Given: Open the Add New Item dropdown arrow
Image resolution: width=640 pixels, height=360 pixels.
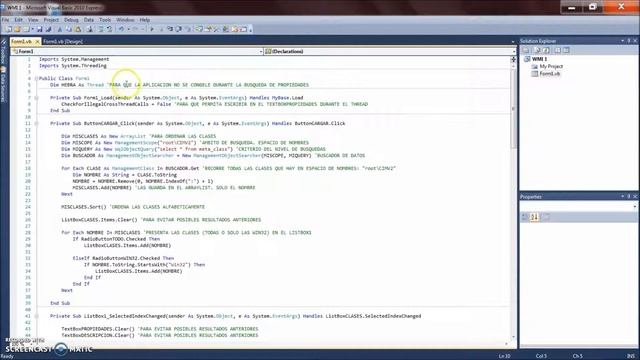Looking at the screenshot, I should (33, 29).
